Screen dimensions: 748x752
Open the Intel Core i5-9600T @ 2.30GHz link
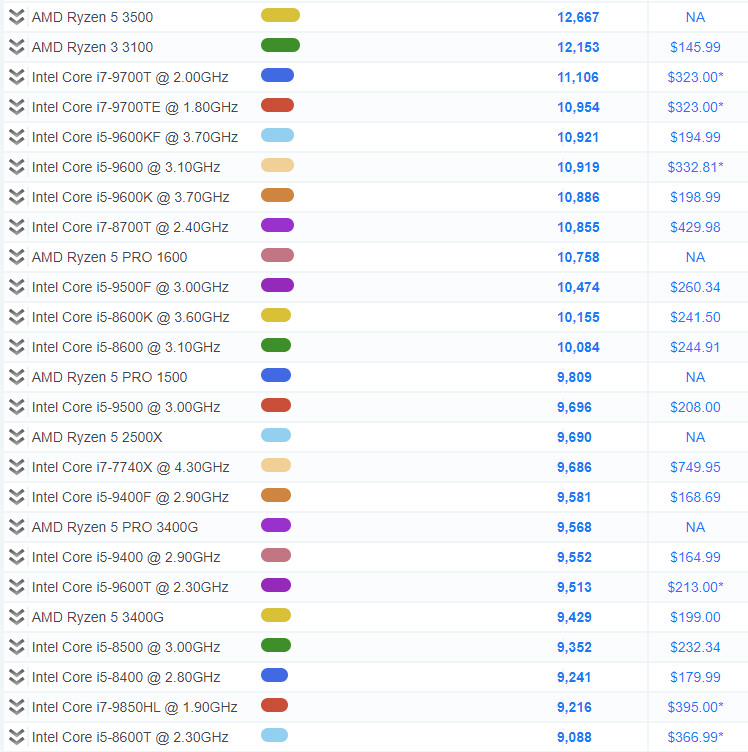click(x=130, y=587)
